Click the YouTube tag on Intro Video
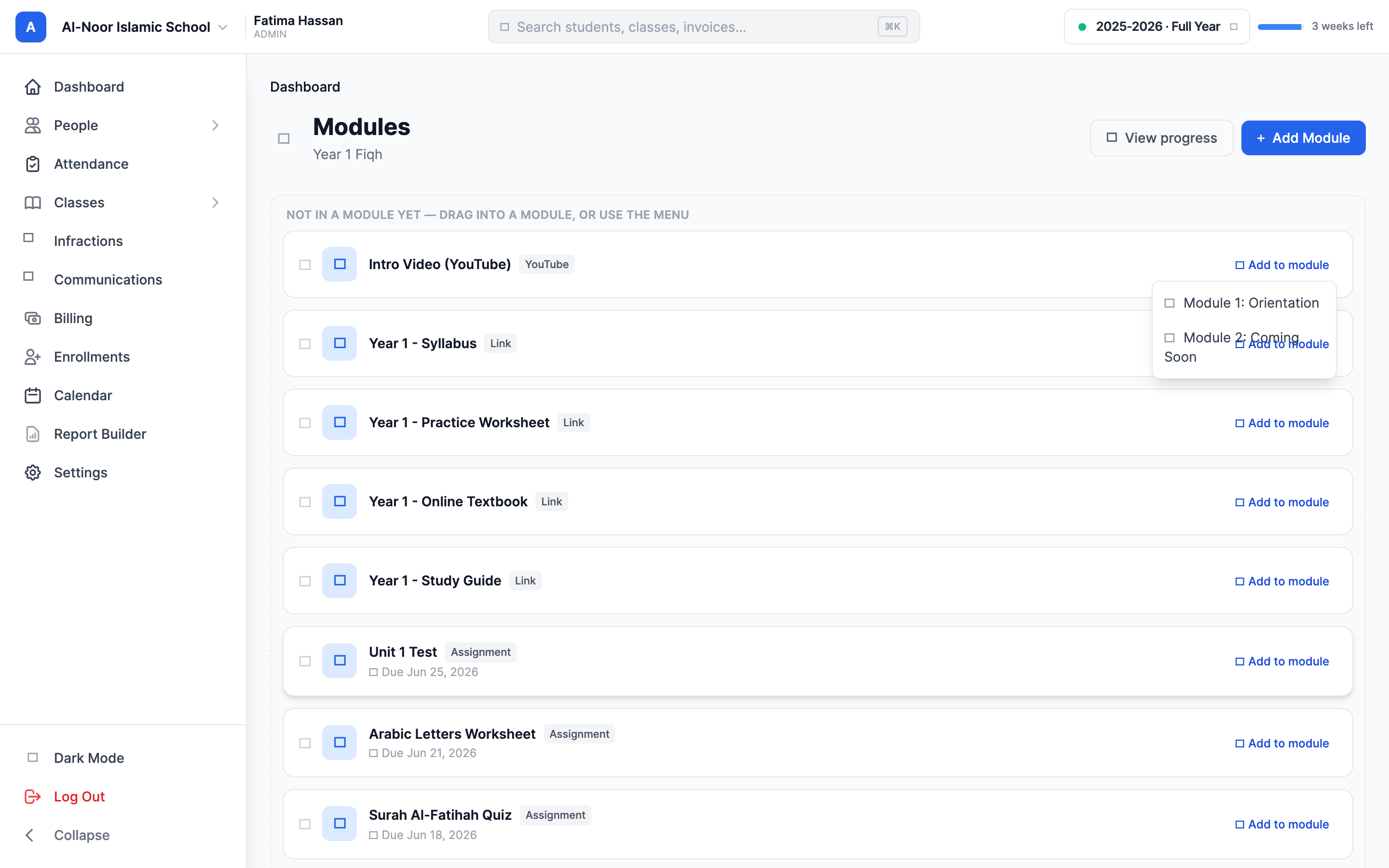1389x868 pixels. [x=546, y=264]
